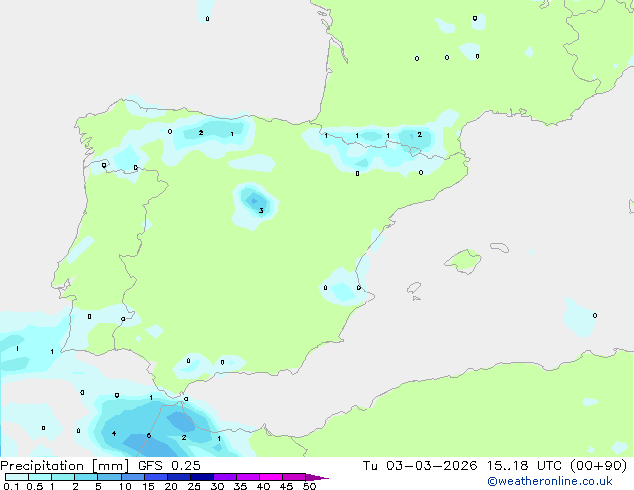This screenshot has height=490, width=634.
Task: Pick the 45–50 mm legend swatch
Action: click(x=294, y=477)
